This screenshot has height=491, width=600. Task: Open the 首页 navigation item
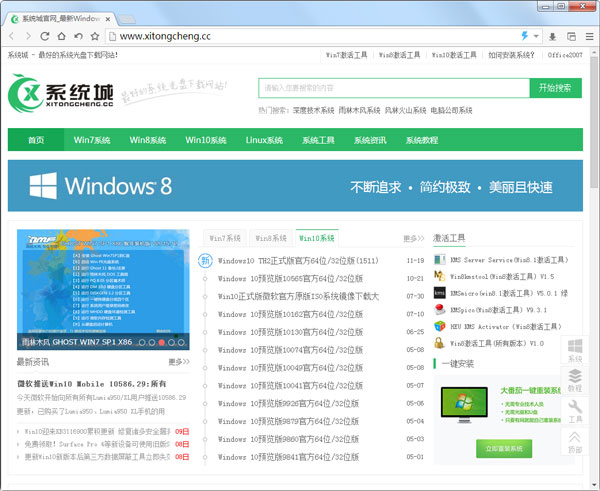[36, 140]
